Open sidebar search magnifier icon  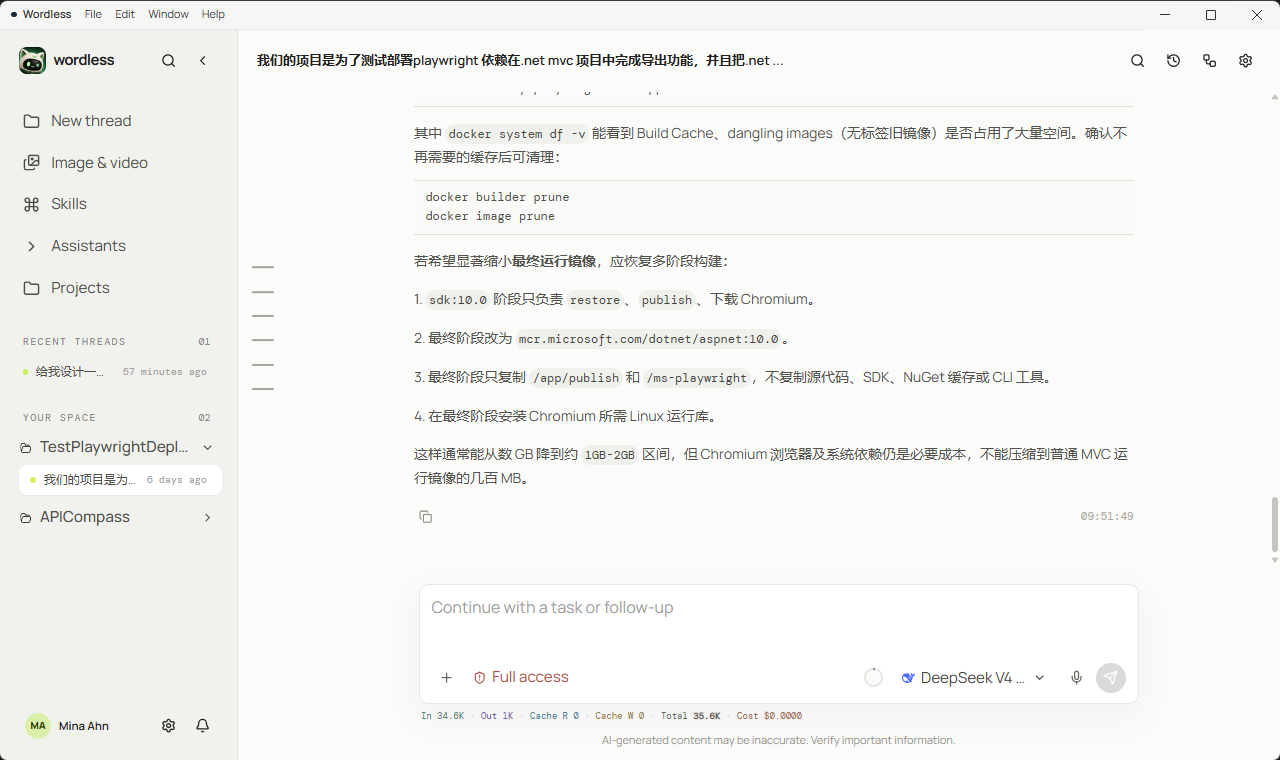169,61
